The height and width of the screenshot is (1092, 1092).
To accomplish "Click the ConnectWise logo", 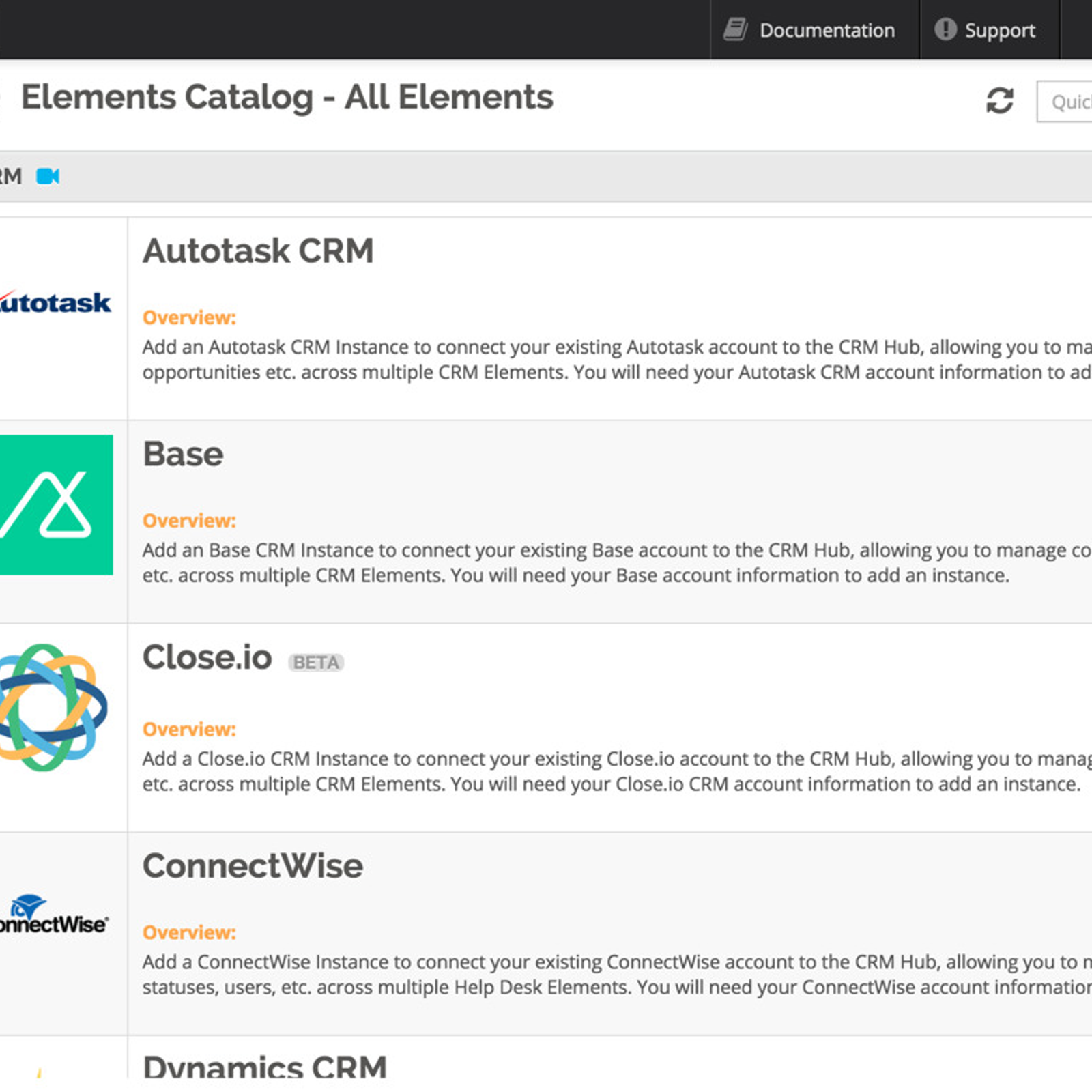I will coord(53,915).
